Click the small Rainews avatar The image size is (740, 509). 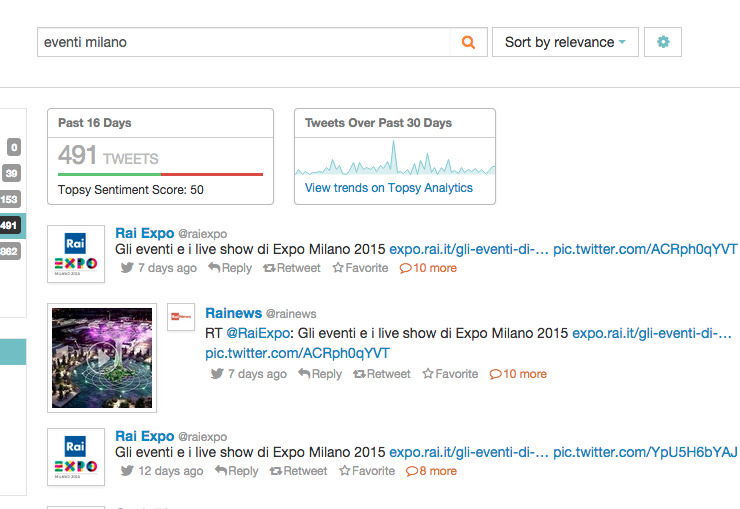tap(181, 317)
